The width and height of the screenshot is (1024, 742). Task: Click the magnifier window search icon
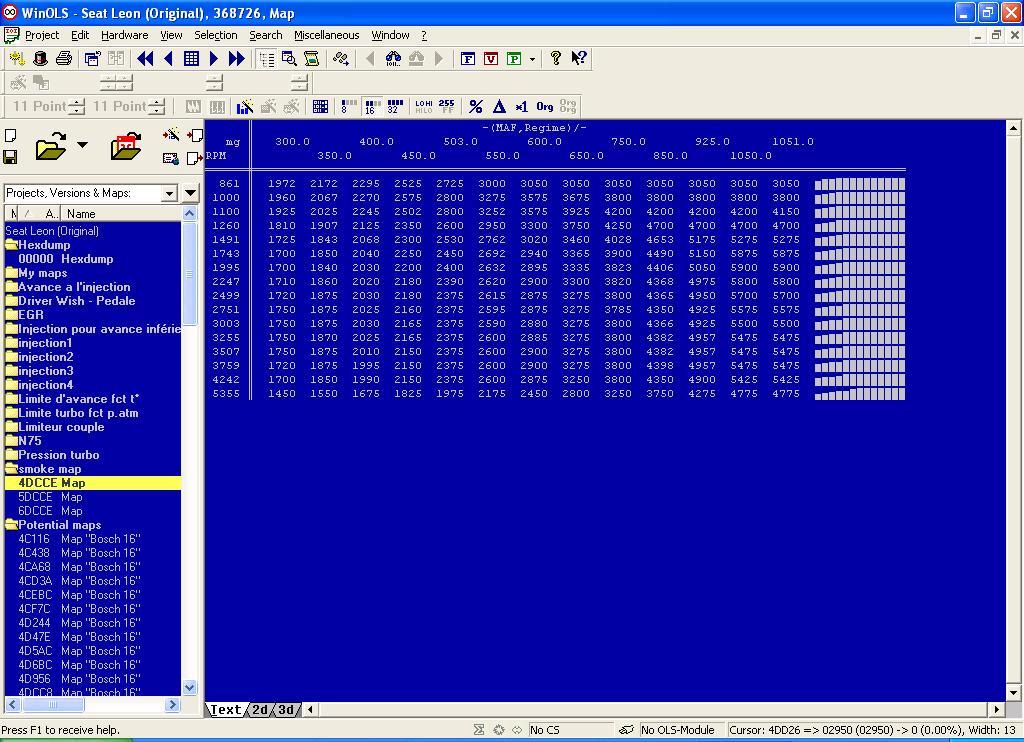coord(289,59)
